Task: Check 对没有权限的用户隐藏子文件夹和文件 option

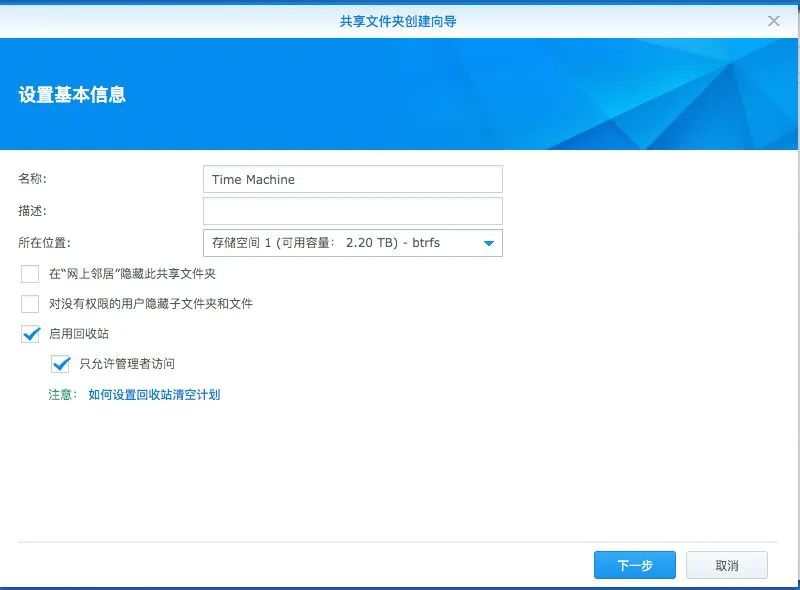Action: coord(29,303)
